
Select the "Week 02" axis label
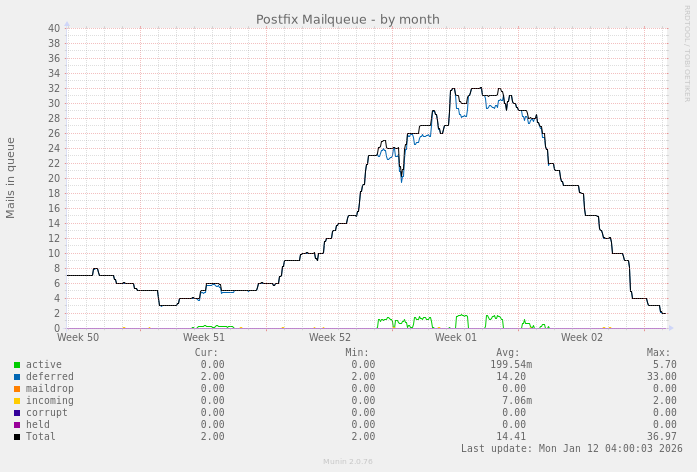(x=582, y=337)
